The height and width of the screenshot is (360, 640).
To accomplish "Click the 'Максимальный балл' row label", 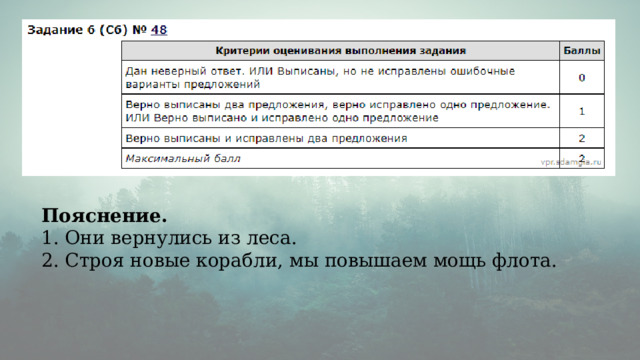I will (183, 158).
